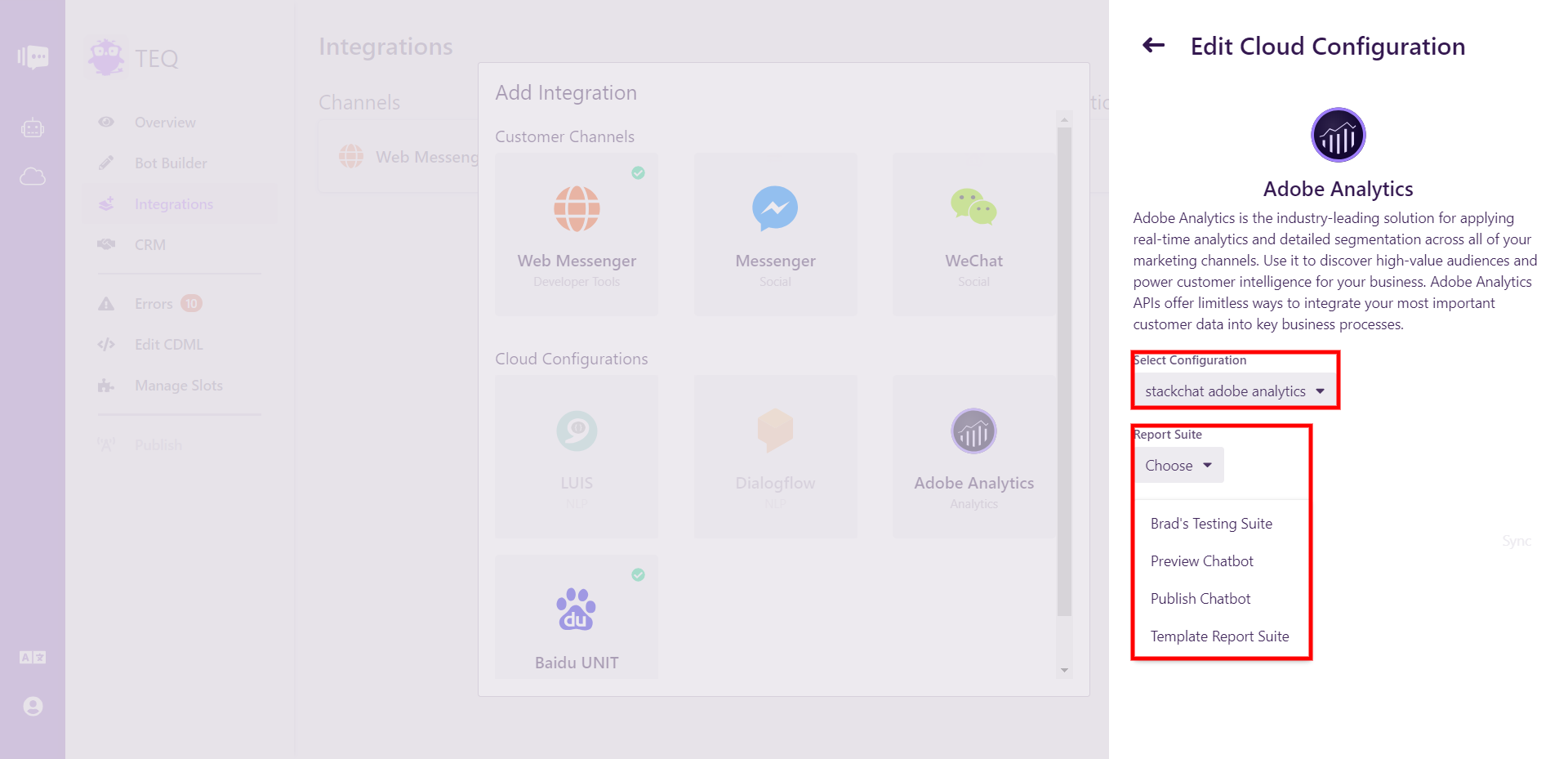The image size is (1568, 759).
Task: Click the Publish item in the sidebar
Action: (x=180, y=445)
